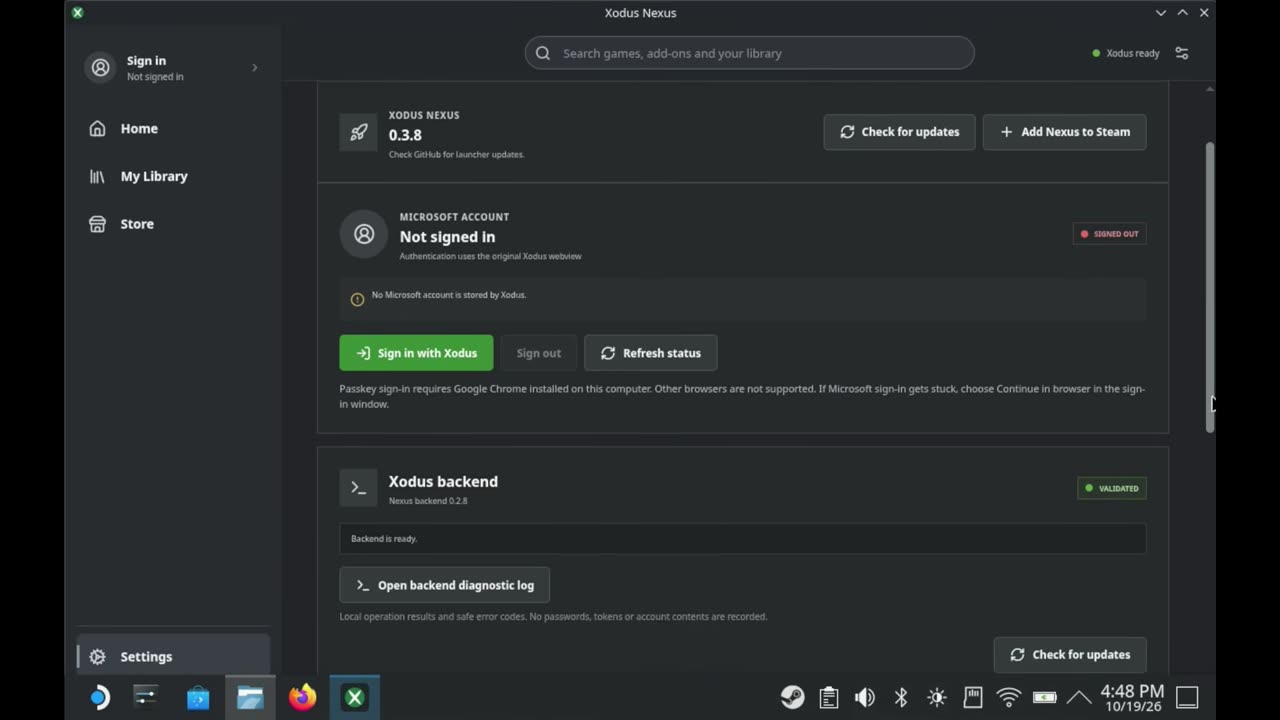Click the Refresh status button

pos(650,353)
